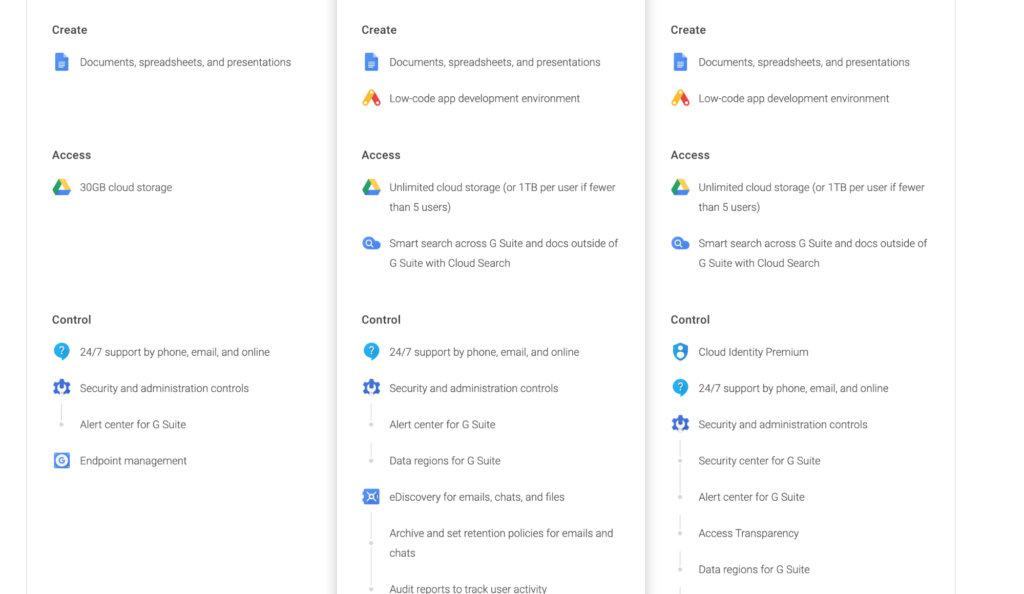Image resolution: width=1024 pixels, height=594 pixels.
Task: Click the Endpoint management icon
Action: [x=61, y=460]
